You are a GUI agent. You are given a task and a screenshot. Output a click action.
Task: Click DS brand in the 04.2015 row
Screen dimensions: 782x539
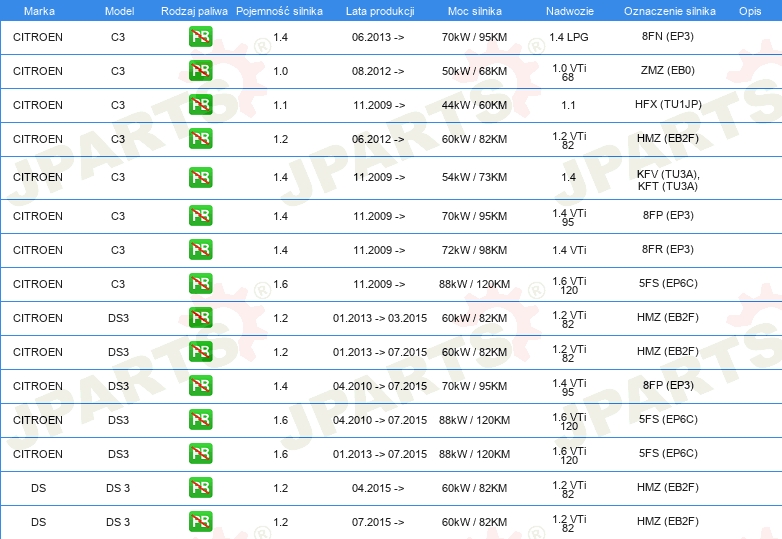(x=38, y=488)
